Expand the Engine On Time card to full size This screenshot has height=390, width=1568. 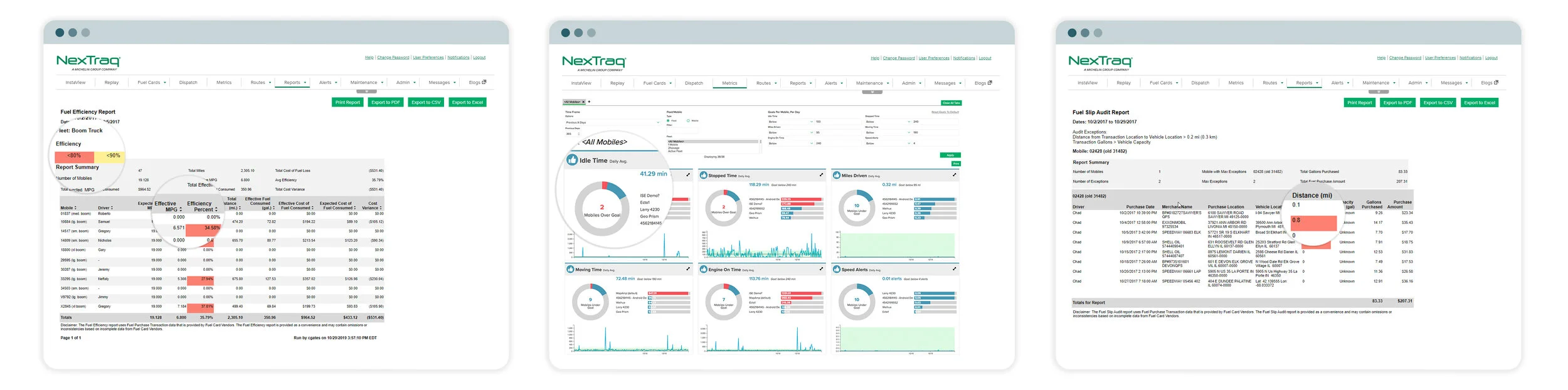coord(821,269)
